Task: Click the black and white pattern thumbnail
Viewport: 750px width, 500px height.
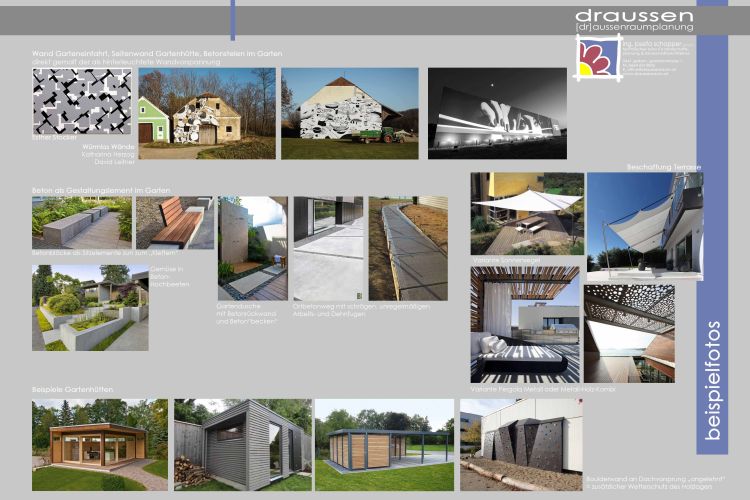Action: [x=81, y=102]
